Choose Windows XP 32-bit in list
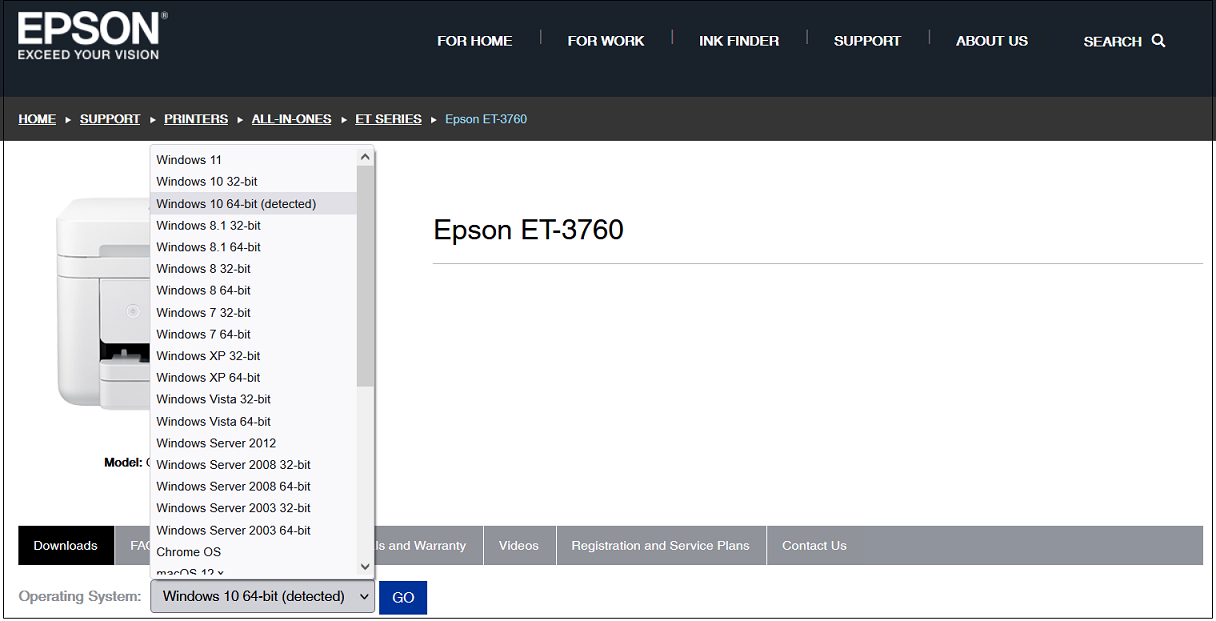Image resolution: width=1216 pixels, height=621 pixels. [x=254, y=356]
